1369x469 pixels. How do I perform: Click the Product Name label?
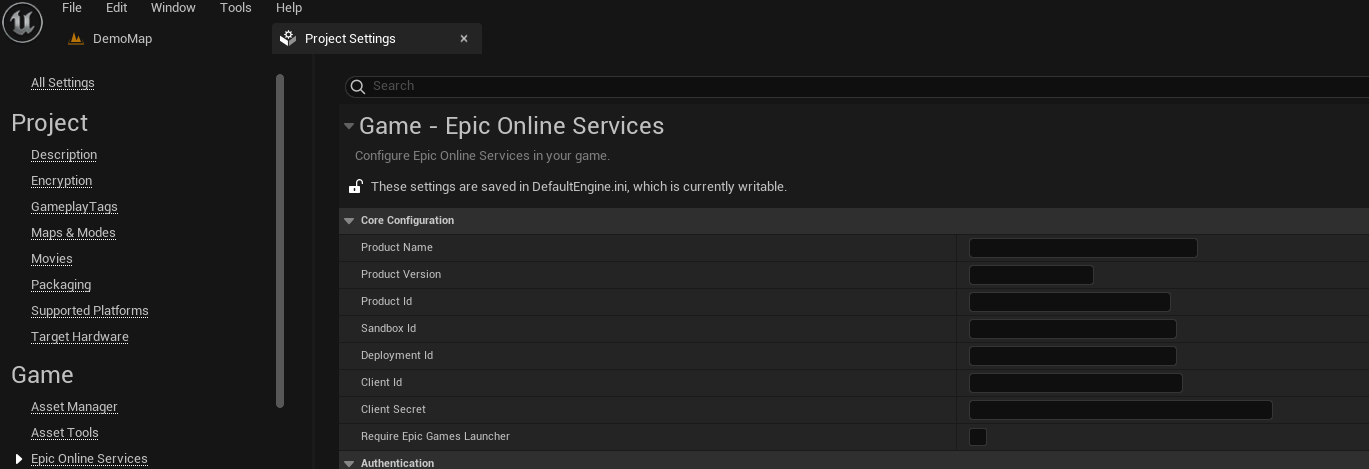397,248
